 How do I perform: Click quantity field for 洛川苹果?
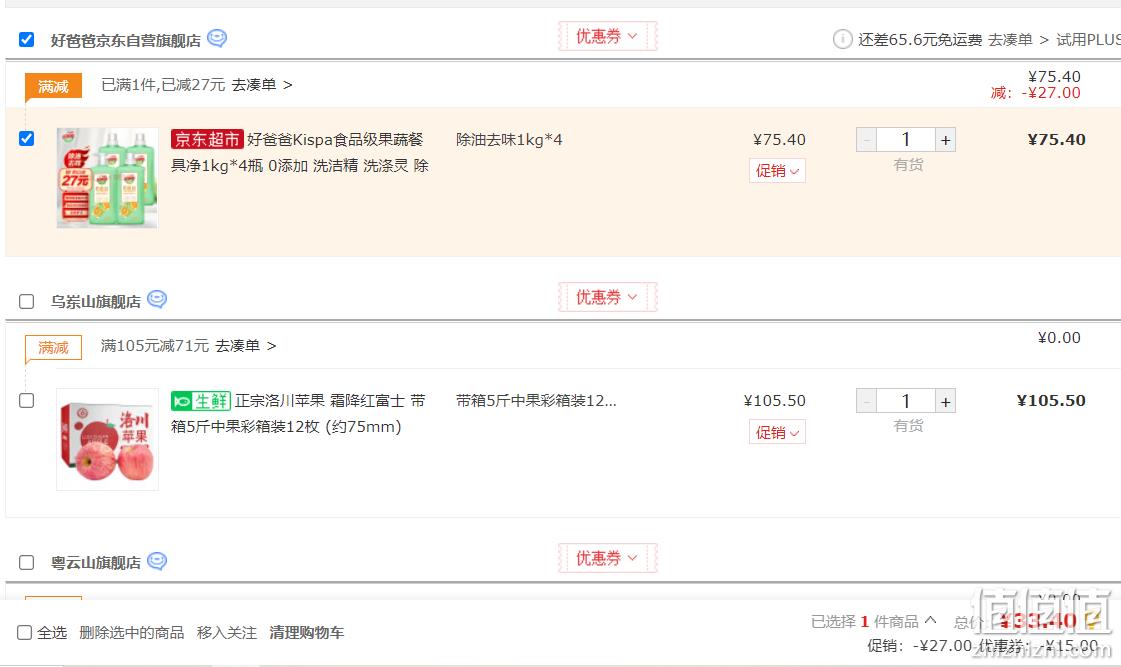coord(906,402)
